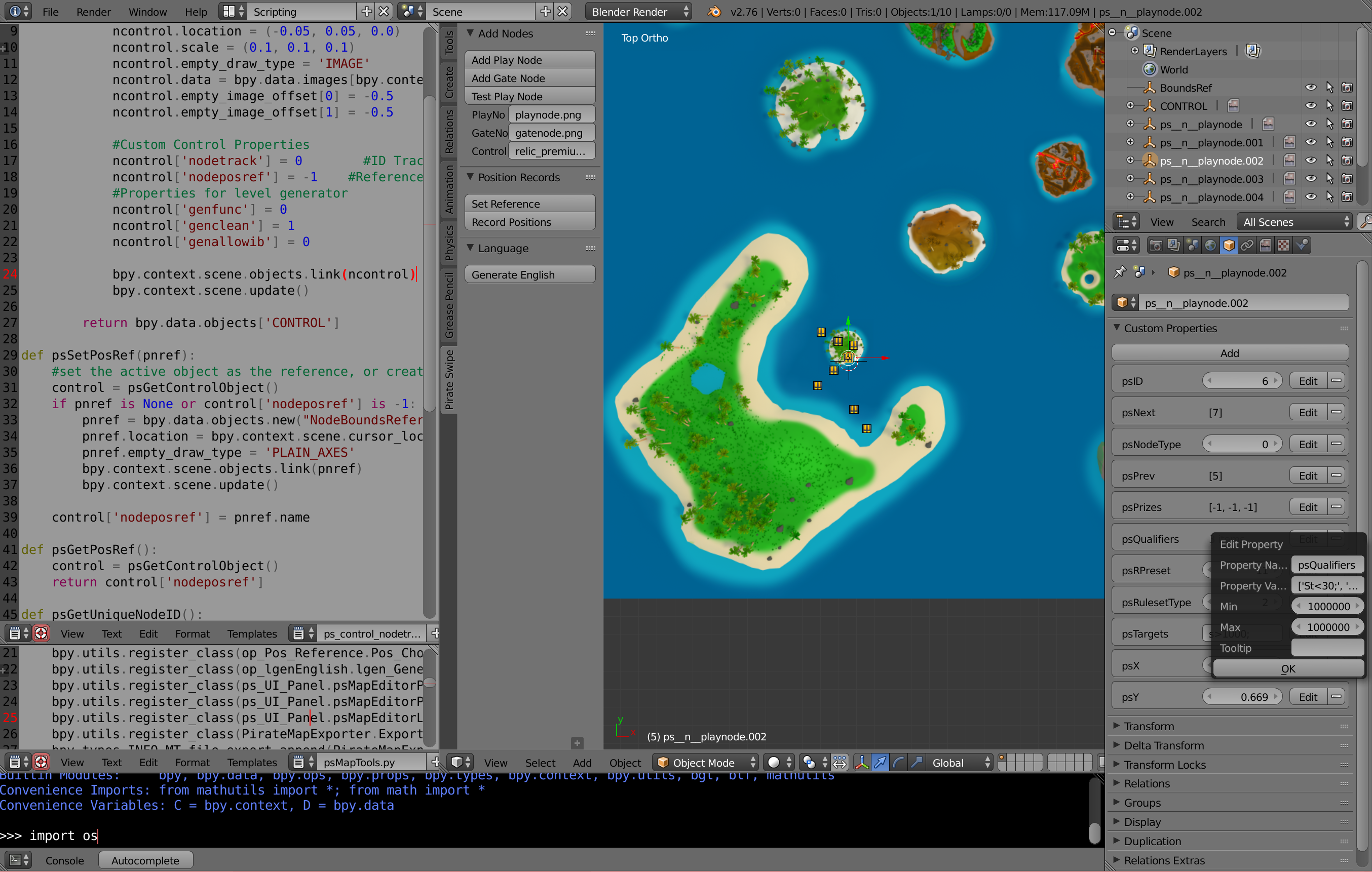Toggle the 3D manipulator axes icon
Screen dimensions: 1372x872
(862, 763)
